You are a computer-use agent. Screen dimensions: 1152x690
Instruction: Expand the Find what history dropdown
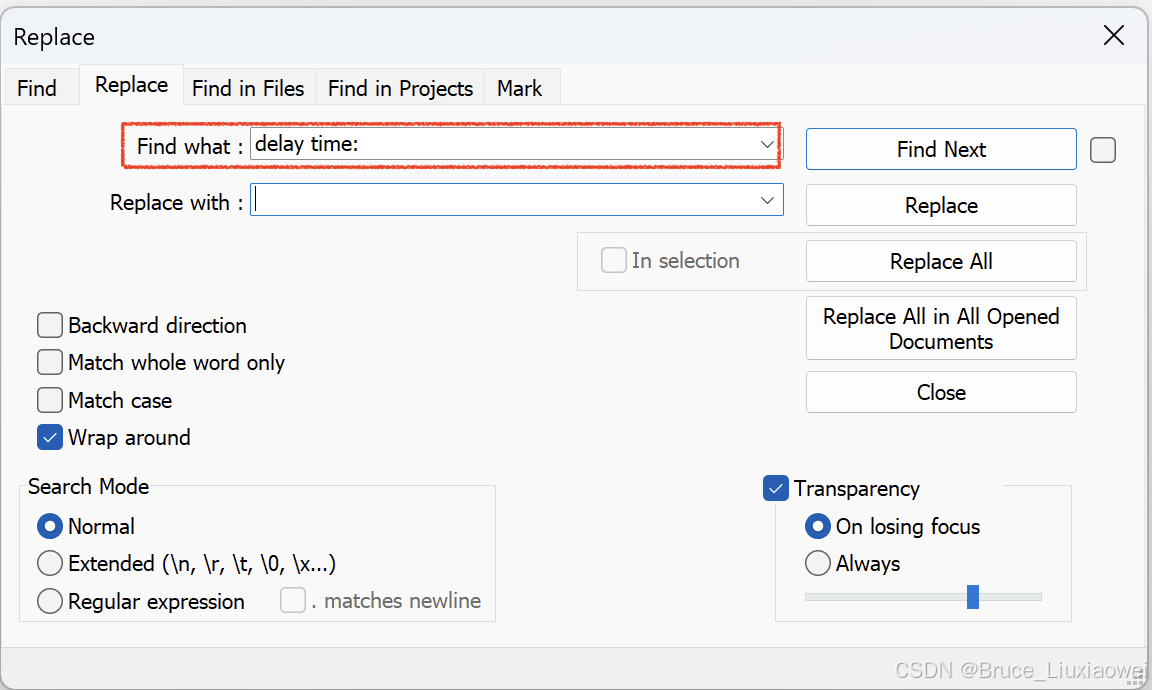767,145
